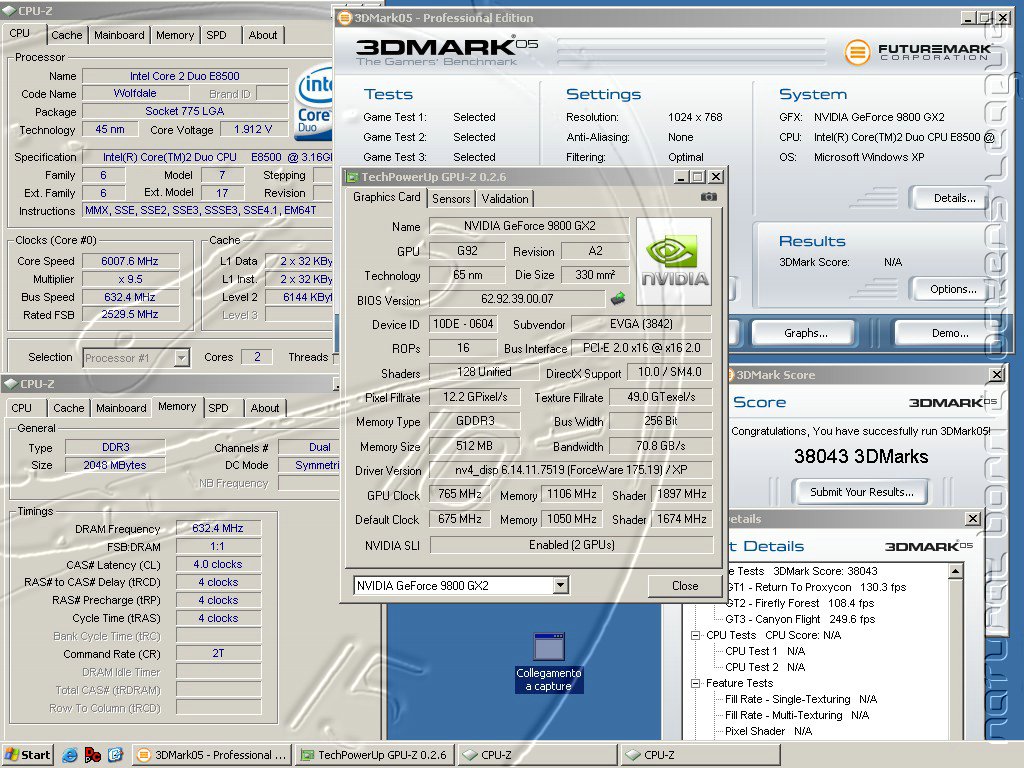
Task: Click the BIOS save icon beside BIOS Version
Action: point(618,299)
